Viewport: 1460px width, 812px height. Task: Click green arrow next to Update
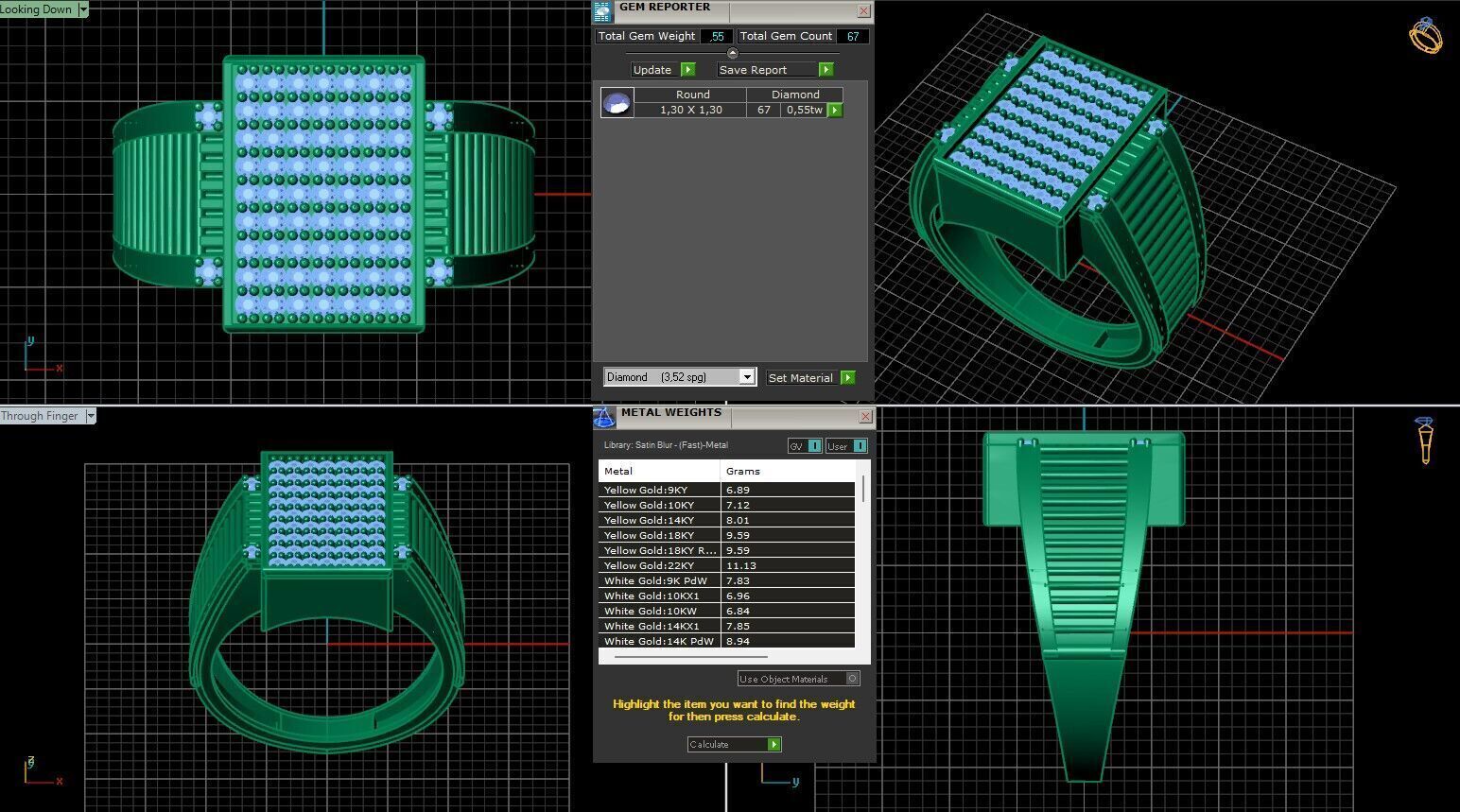(x=688, y=69)
